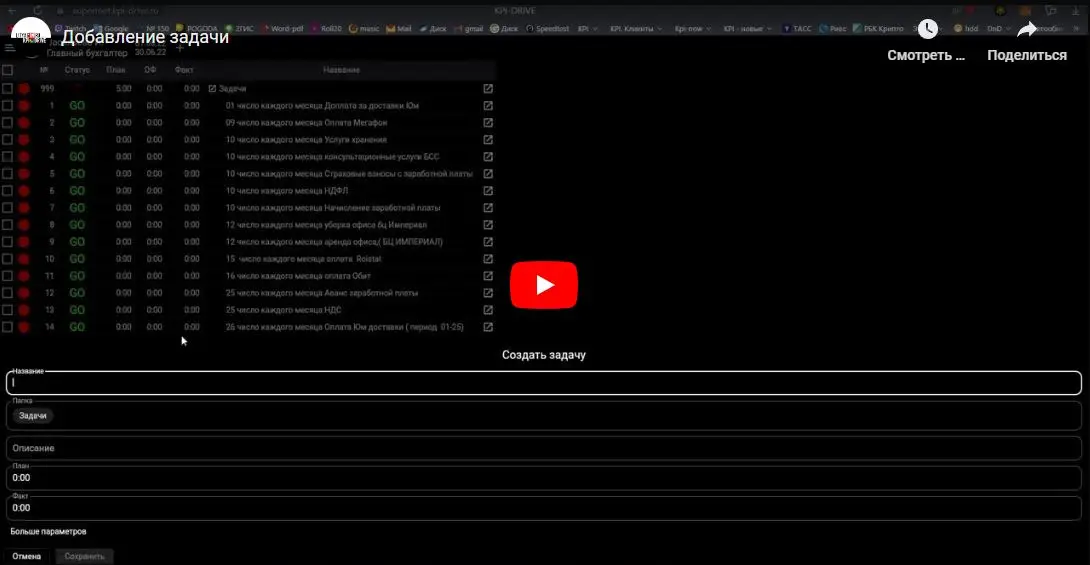Click the 'Задачи' folder chip
Image resolution: width=1090 pixels, height=565 pixels.
point(33,416)
